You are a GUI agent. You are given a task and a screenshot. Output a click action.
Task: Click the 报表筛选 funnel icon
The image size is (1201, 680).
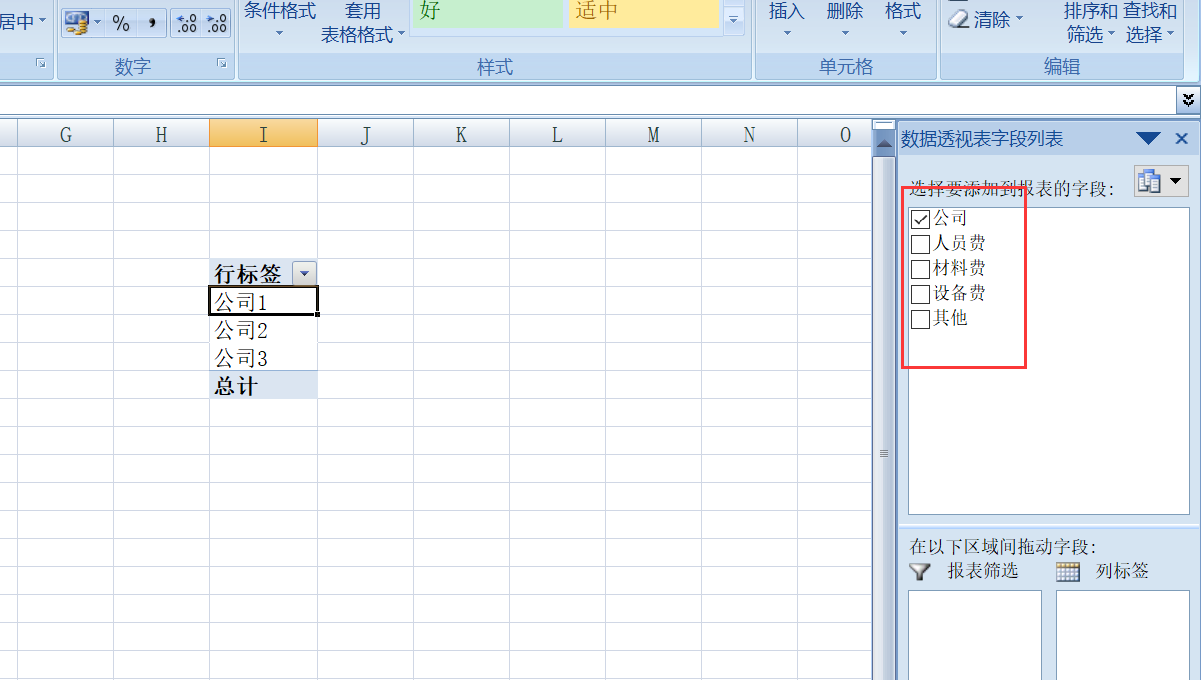click(919, 571)
